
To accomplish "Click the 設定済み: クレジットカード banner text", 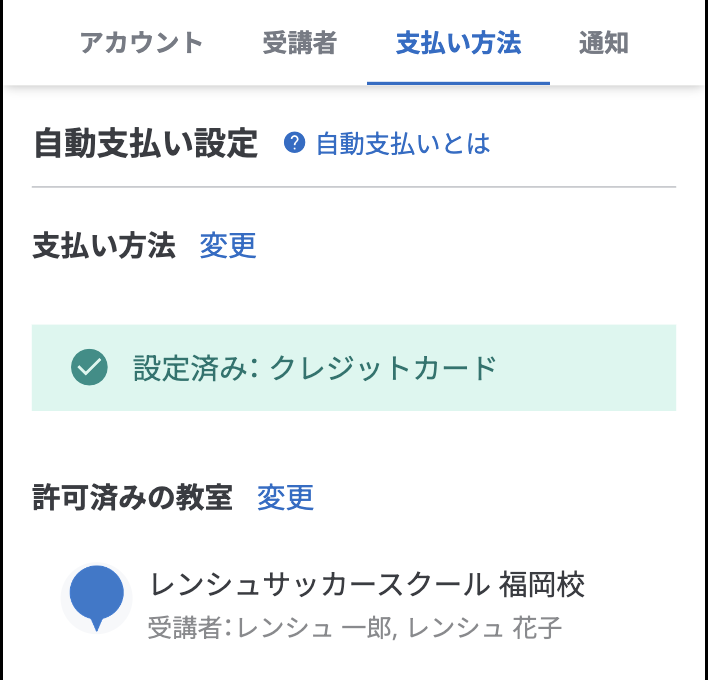I will coord(315,368).
